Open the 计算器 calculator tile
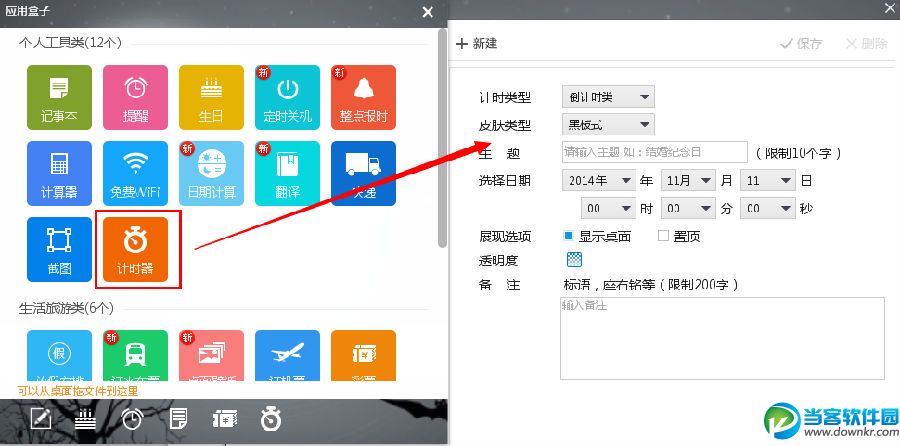This screenshot has height=446, width=900. pos(59,173)
